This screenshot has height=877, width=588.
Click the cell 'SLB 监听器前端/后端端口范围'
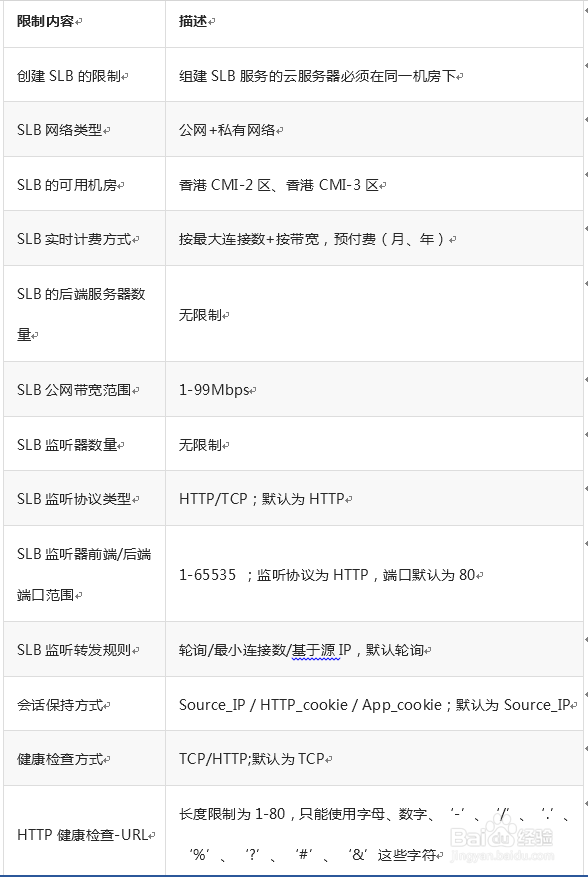84,573
